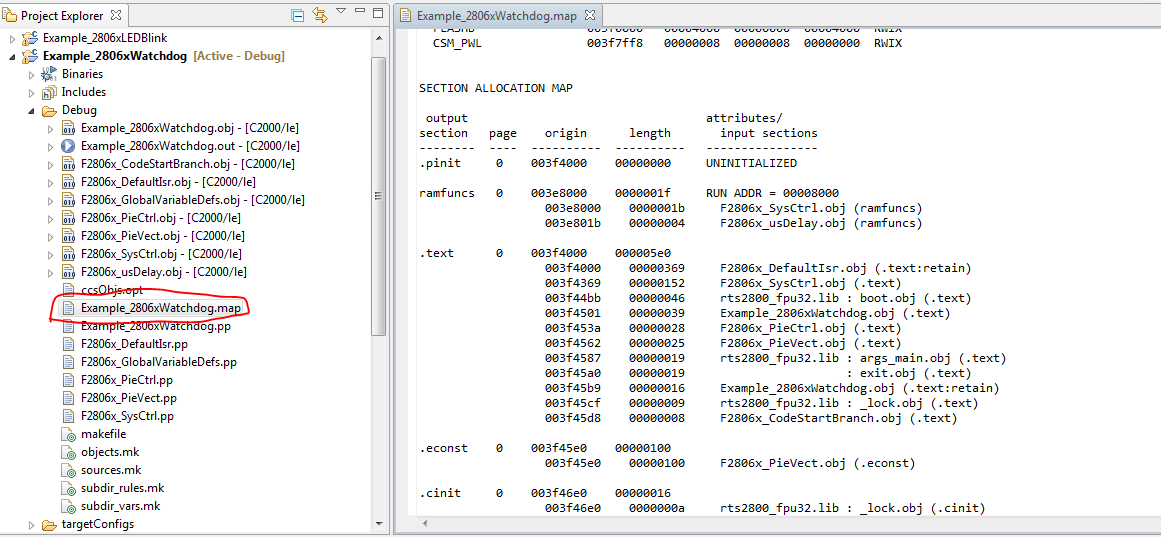Click Project Explorer vertical scrollbar thumb

(x=379, y=194)
